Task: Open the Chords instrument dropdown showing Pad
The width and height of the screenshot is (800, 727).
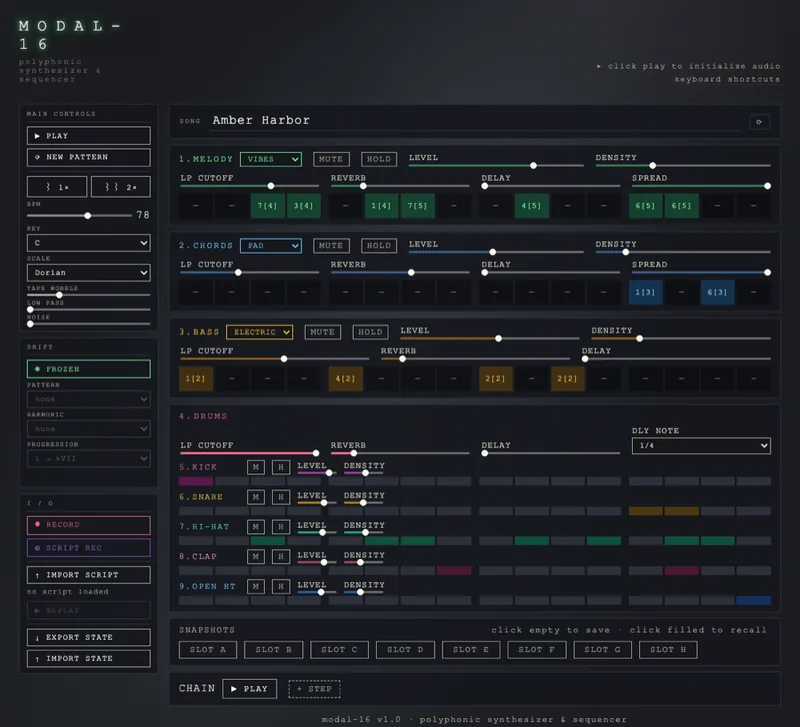Action: click(271, 246)
